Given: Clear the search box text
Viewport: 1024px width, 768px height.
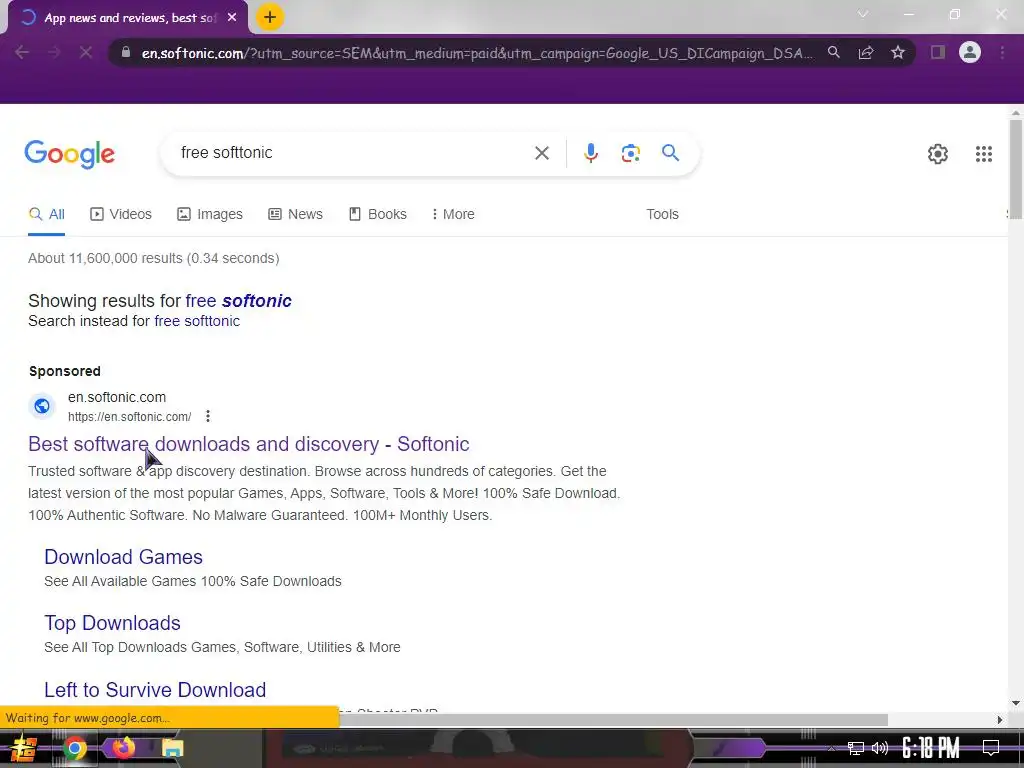Looking at the screenshot, I should pyautogui.click(x=541, y=153).
